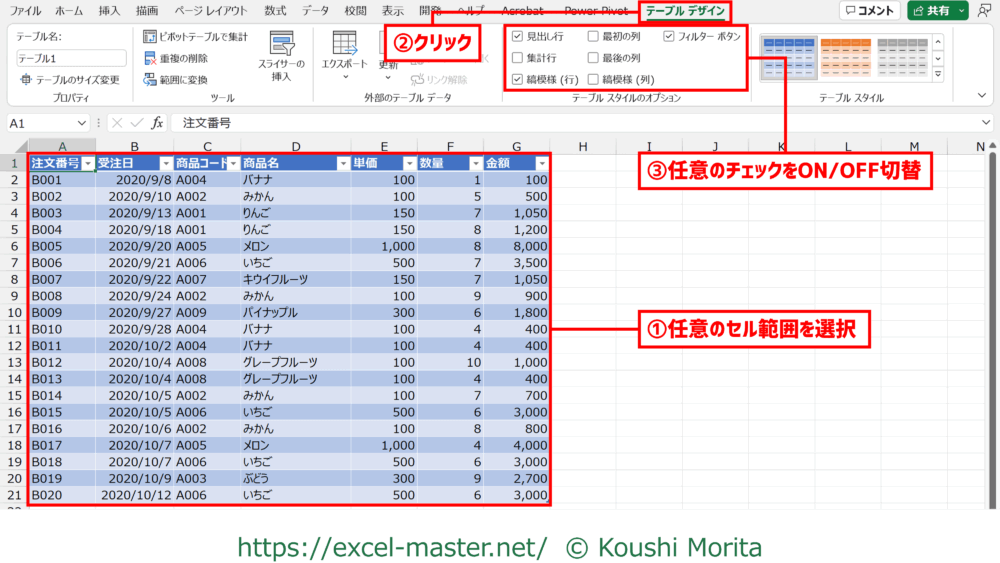Viewport: 1000px width, 563px height.
Task: Click Resize Table (テーブルのサイズ変更) icon
Action: click(26, 80)
